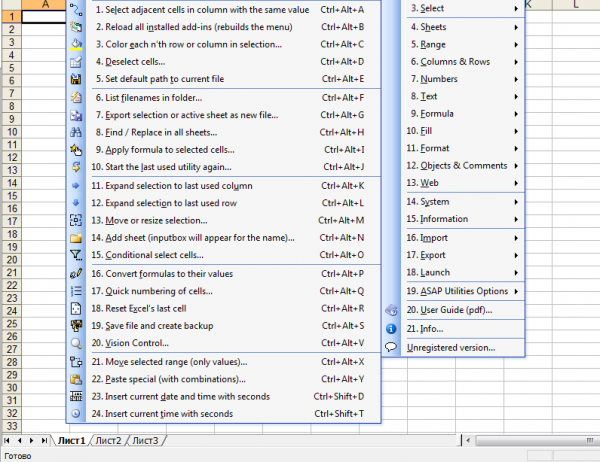The height and width of the screenshot is (462, 600).
Task: Expand the 10. Fill submenu
Action: tap(463, 131)
